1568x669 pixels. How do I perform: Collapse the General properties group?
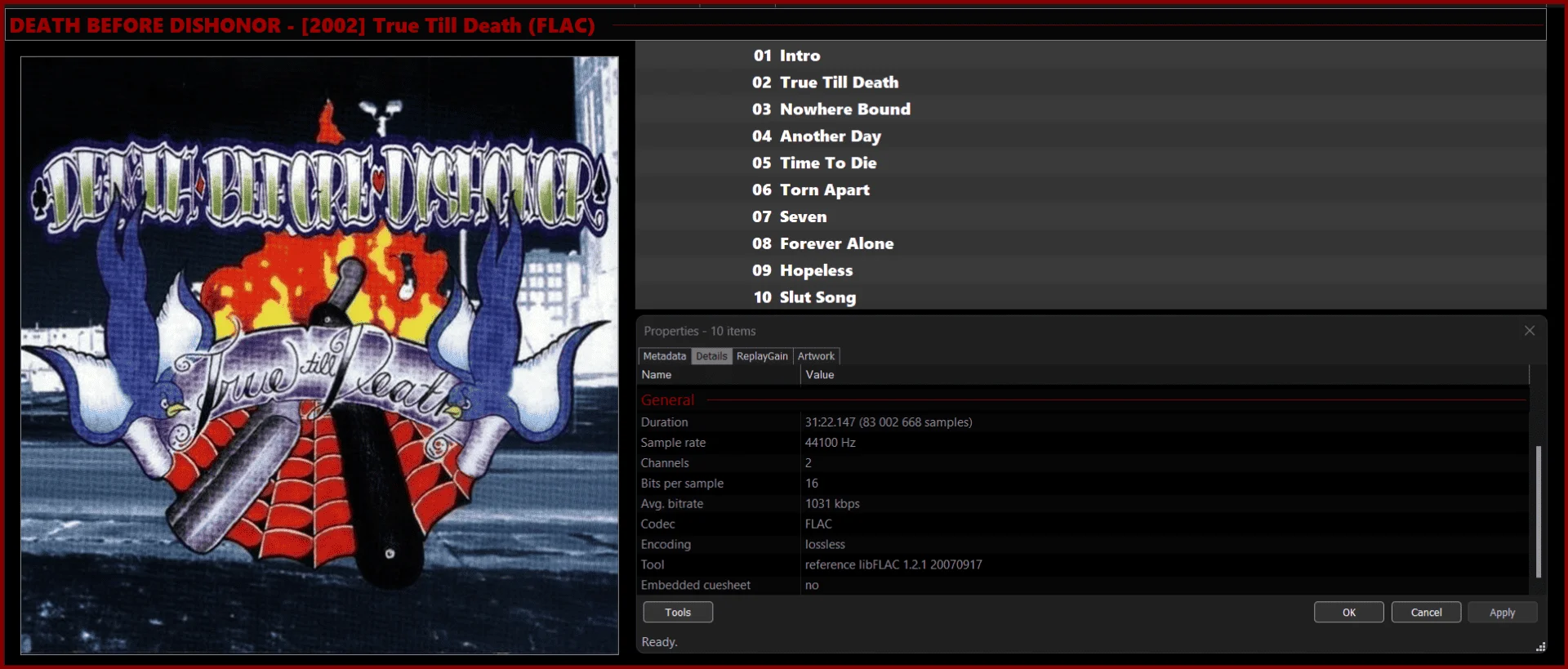667,400
